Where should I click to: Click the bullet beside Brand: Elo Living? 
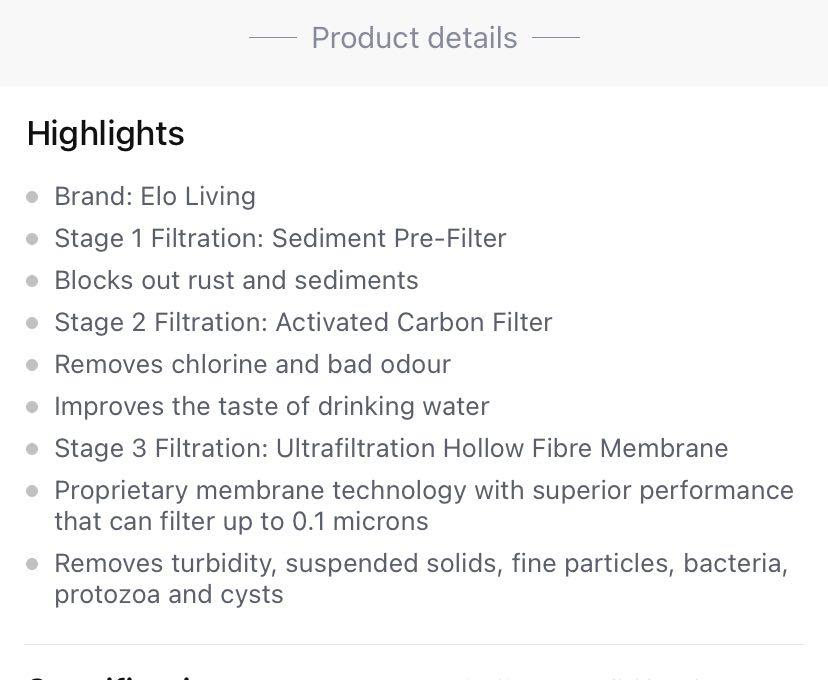click(33, 197)
